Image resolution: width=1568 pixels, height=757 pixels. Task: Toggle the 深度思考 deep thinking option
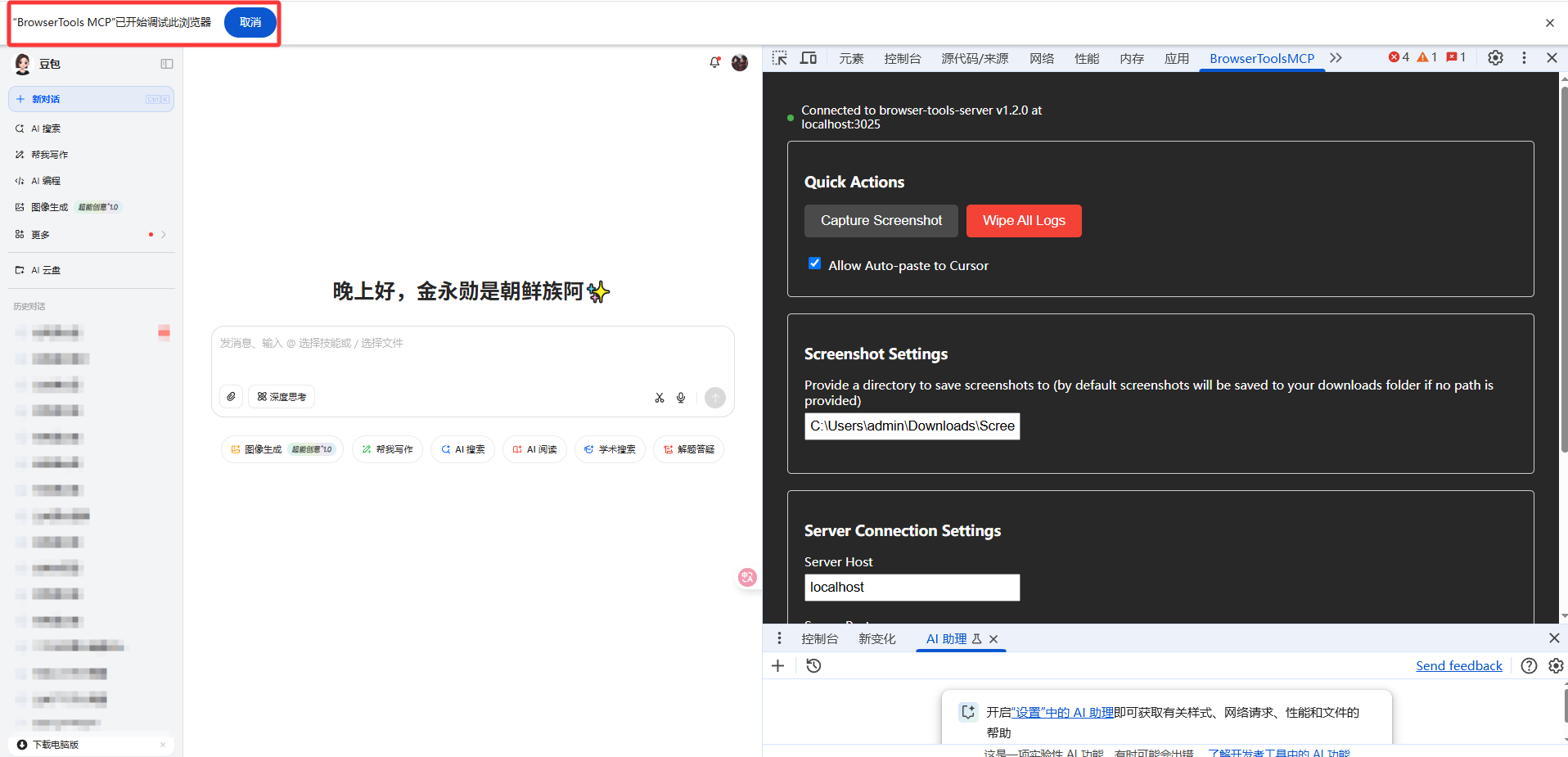click(x=282, y=397)
